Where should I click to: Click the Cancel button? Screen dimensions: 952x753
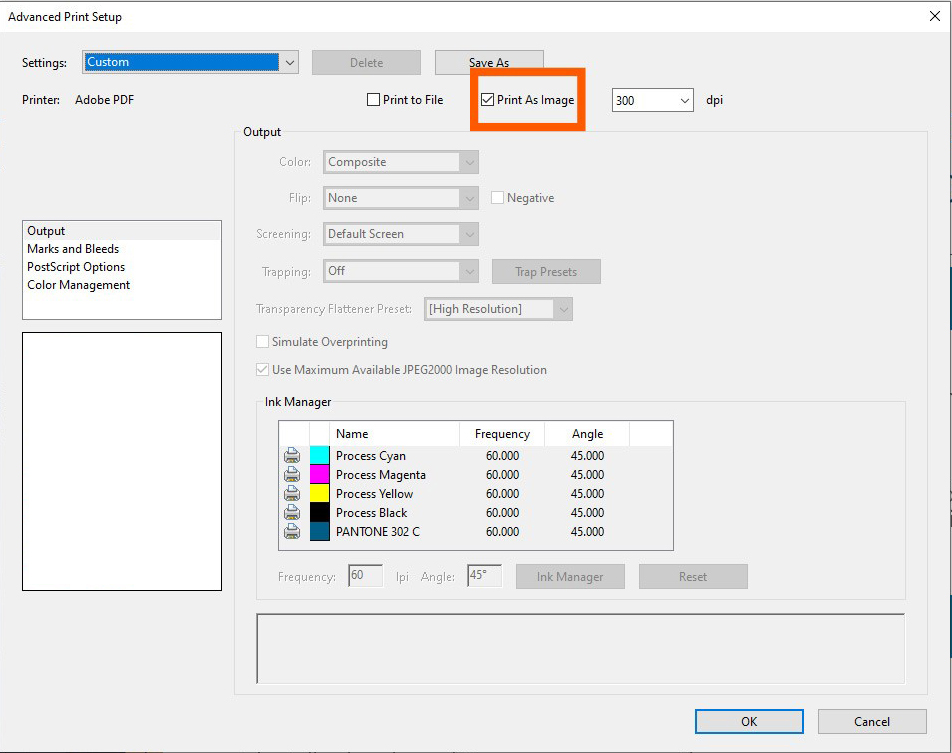[x=872, y=721]
